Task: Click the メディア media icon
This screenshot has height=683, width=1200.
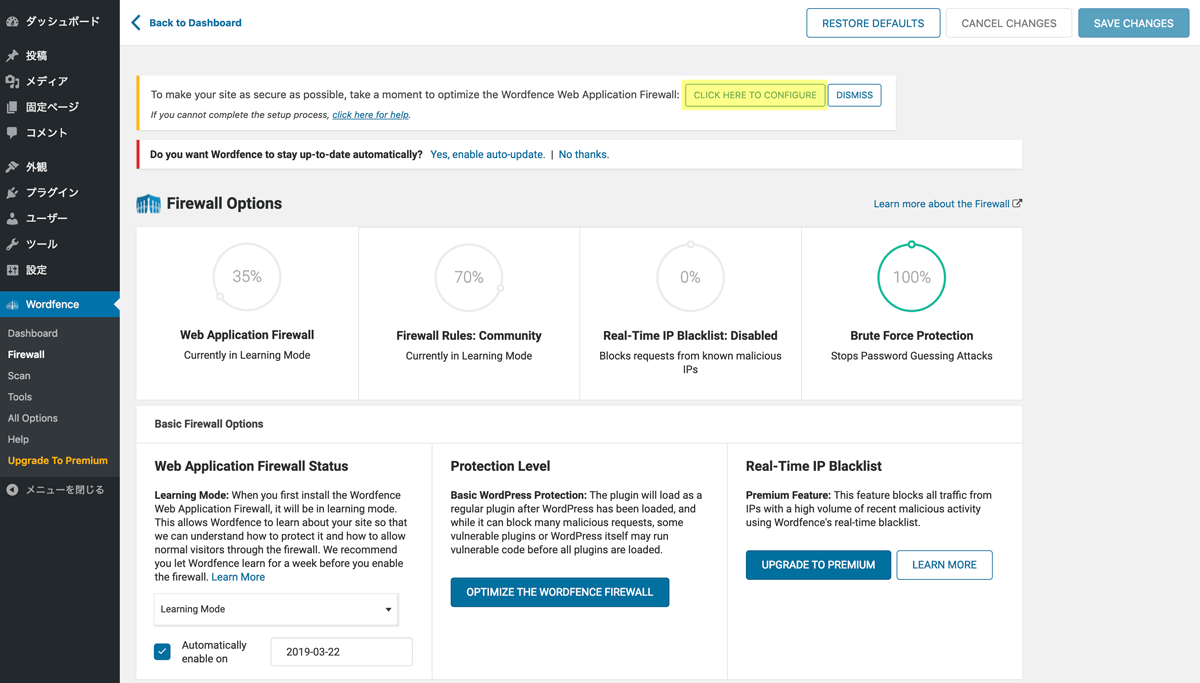Action: pos(12,81)
